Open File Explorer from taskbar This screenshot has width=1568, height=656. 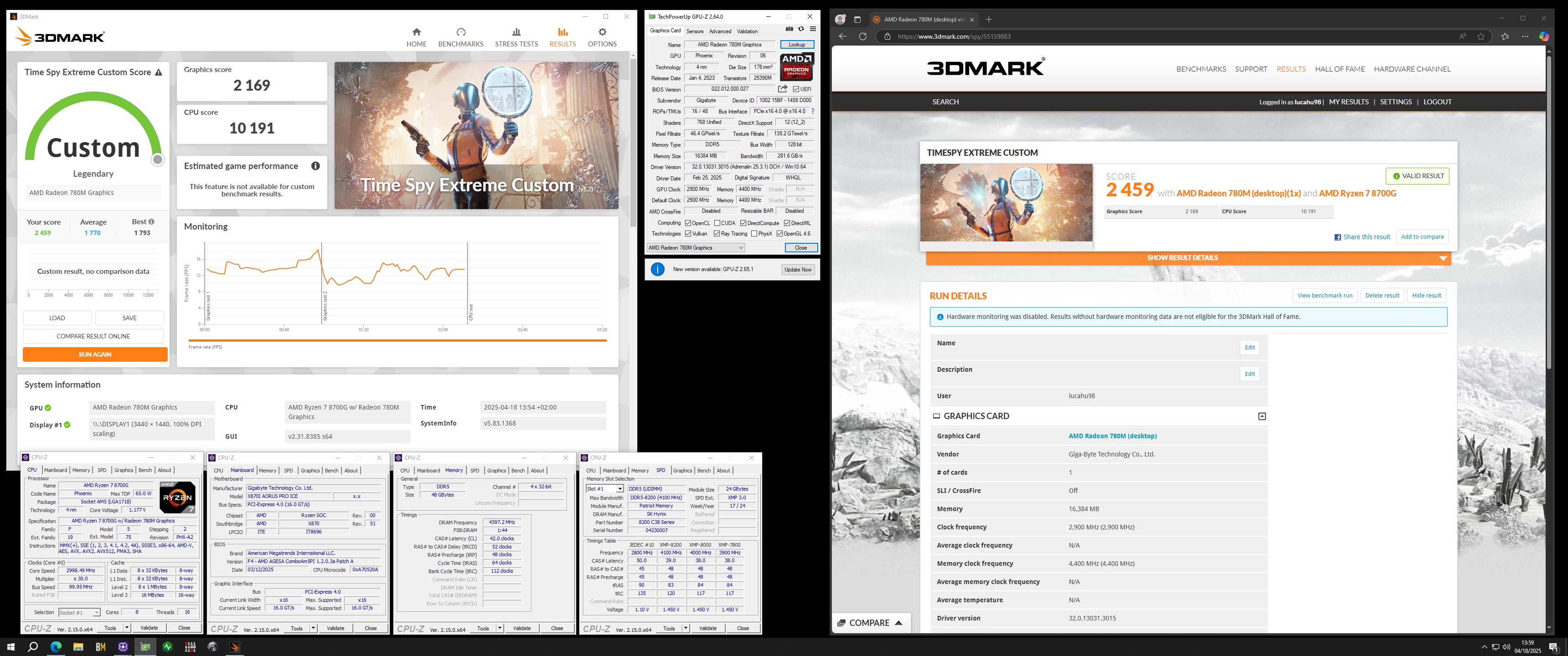tap(78, 647)
